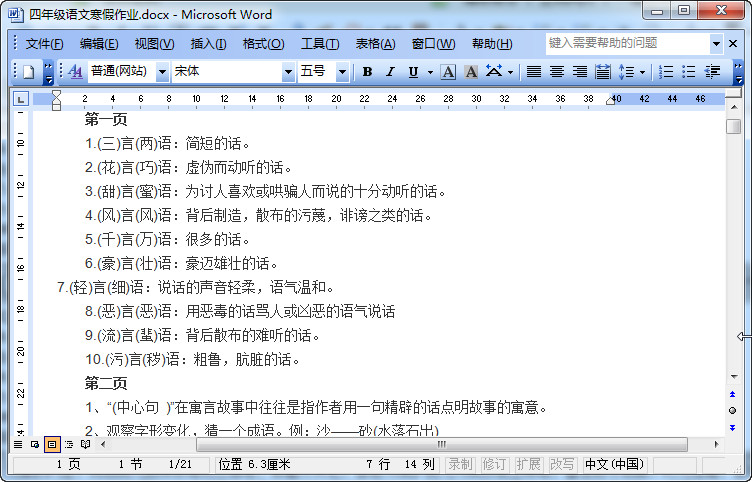This screenshot has height=482, width=752.
Task: Close the document with menu bar X
Action: [733, 44]
